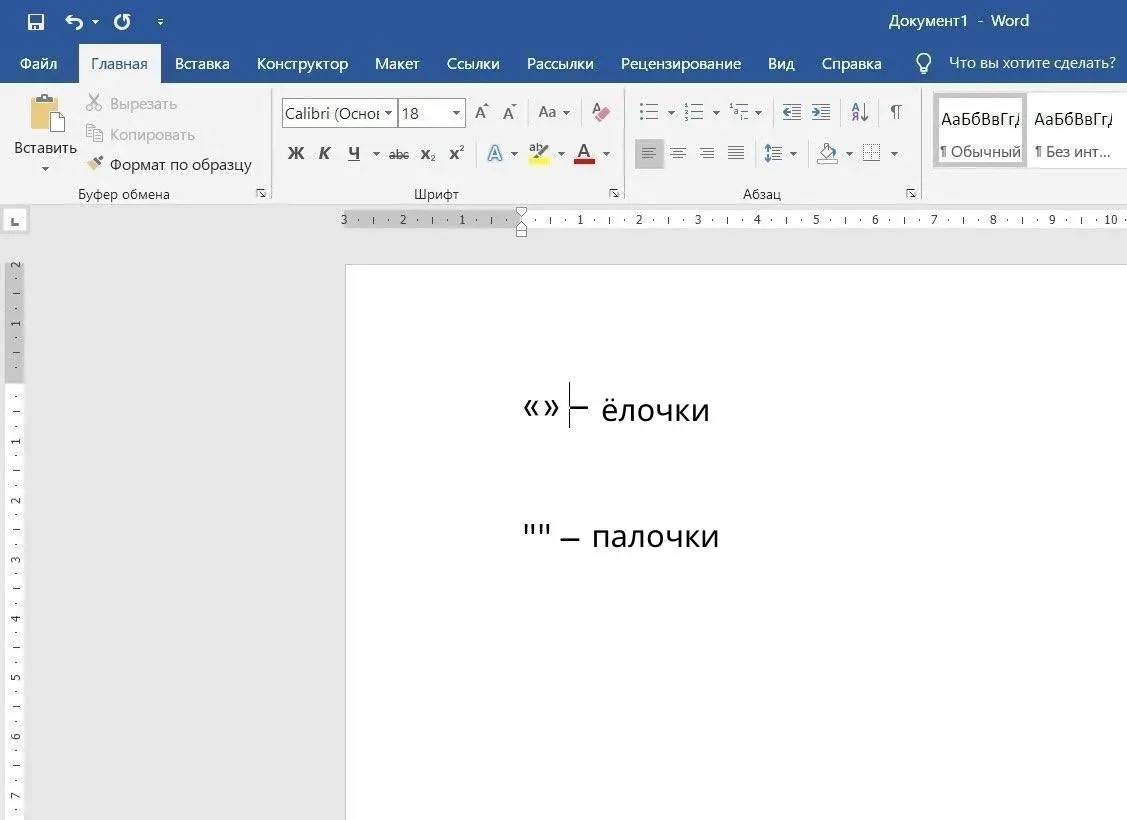Increase font size with enlarge icon
1127x820 pixels.
tap(482, 112)
